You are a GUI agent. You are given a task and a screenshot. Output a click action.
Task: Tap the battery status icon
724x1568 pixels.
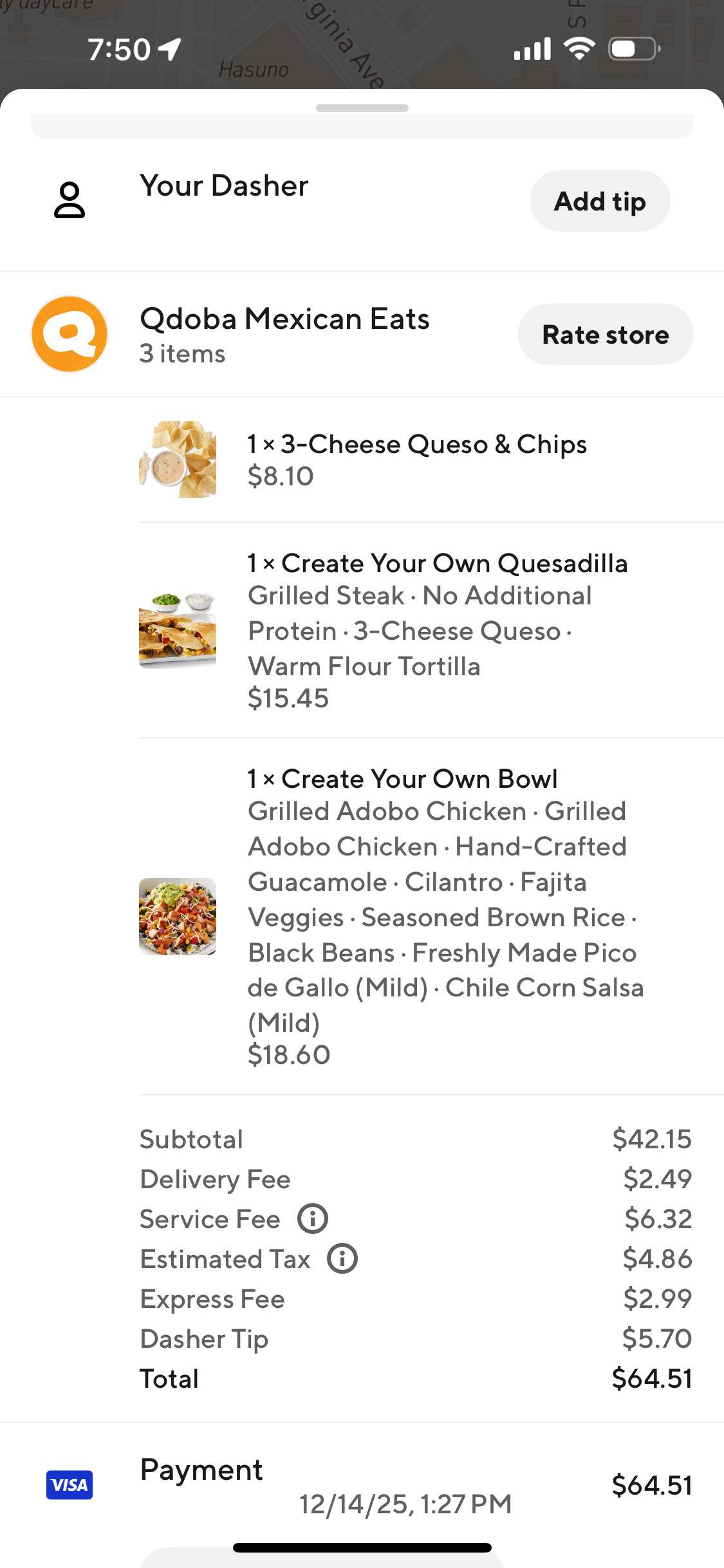634,49
